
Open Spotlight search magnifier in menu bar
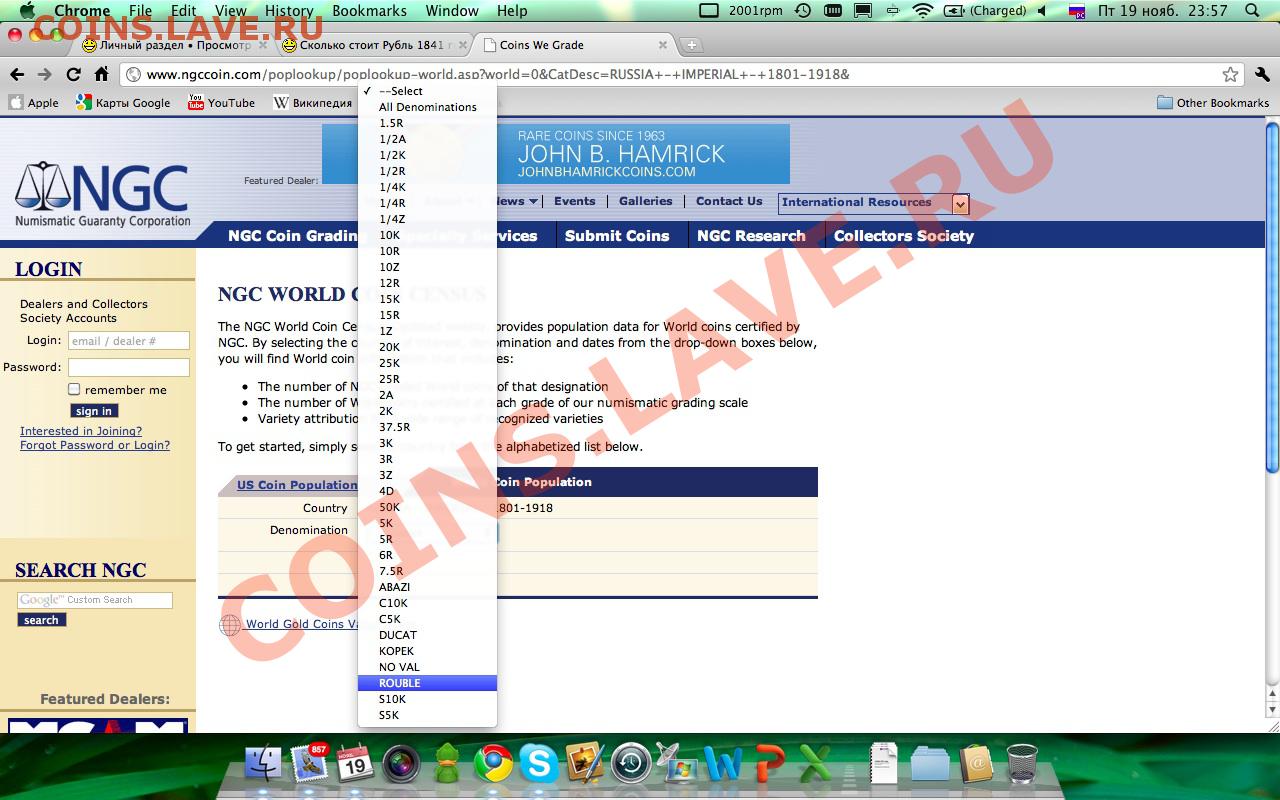coord(1251,11)
